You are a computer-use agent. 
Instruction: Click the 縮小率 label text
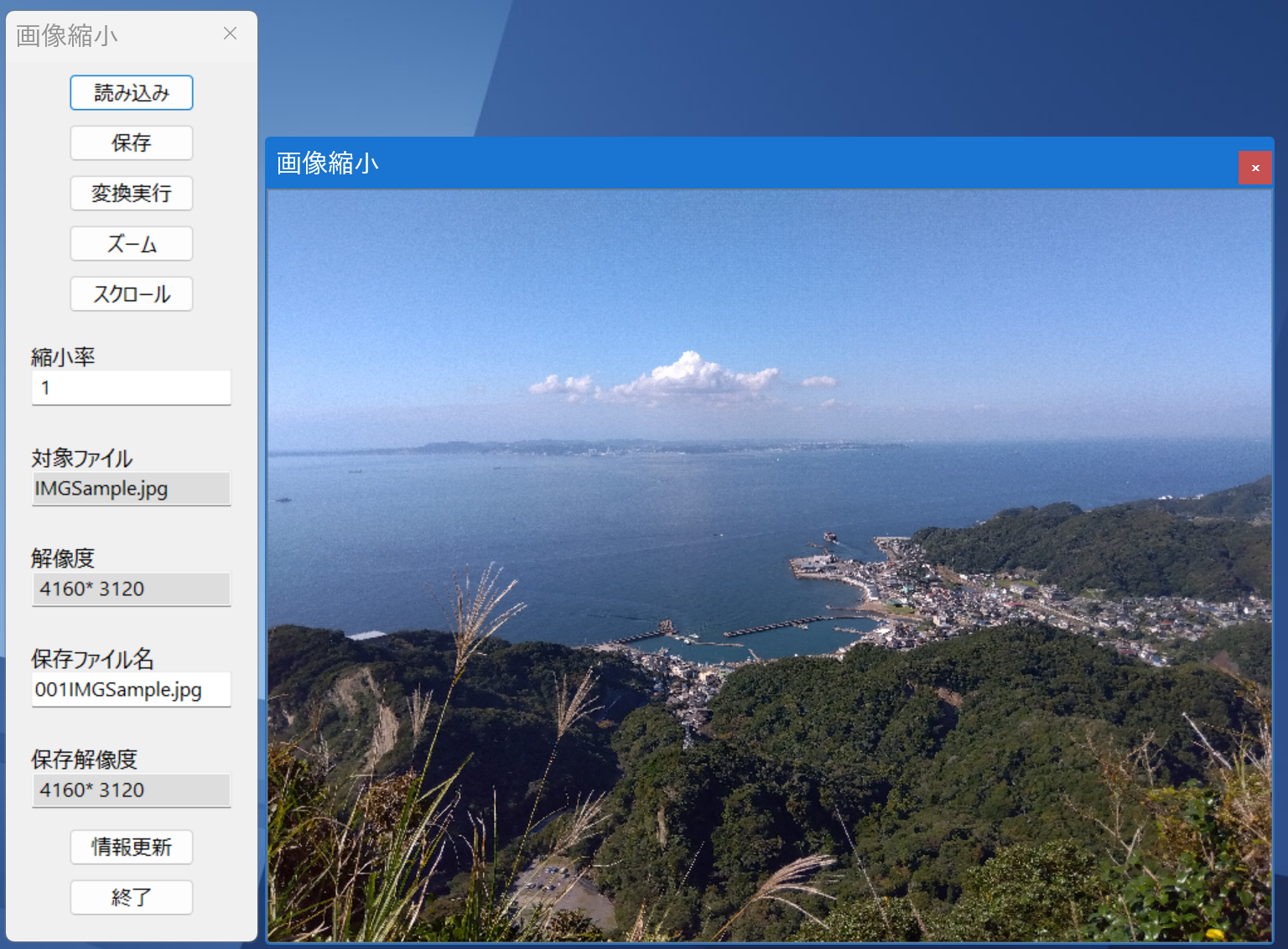64,357
